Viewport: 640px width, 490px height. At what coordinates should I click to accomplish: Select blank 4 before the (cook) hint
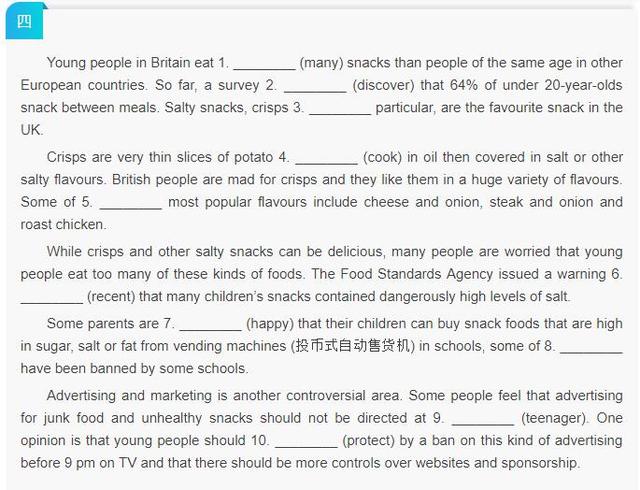coord(326,157)
